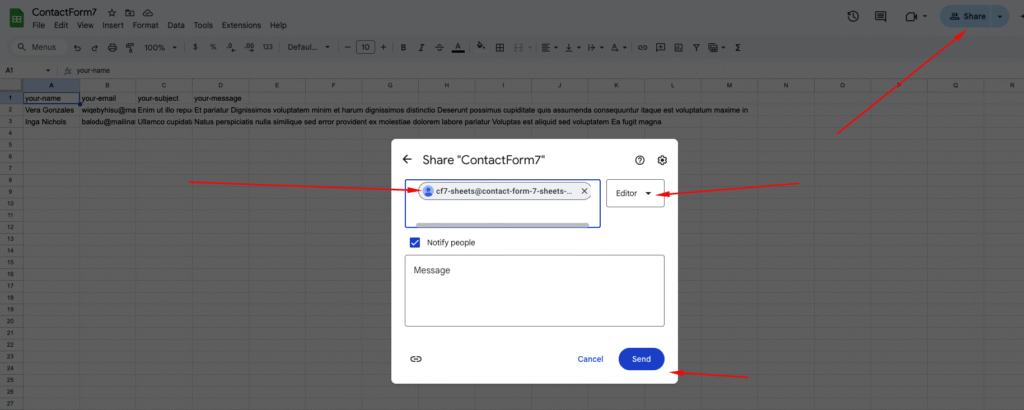Screen dimensions: 1024x410
Task: Apply currency format dollar icon
Action: (x=195, y=48)
